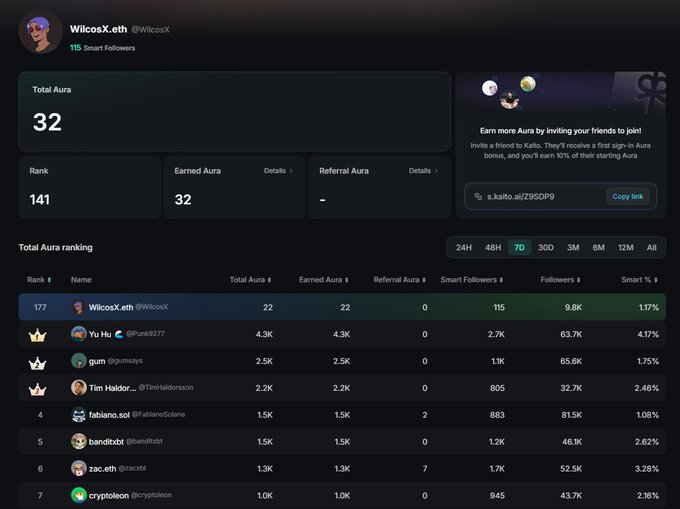Click the silver crown rank 2 icon
Viewport: 680px width, 509px height.
[37, 363]
